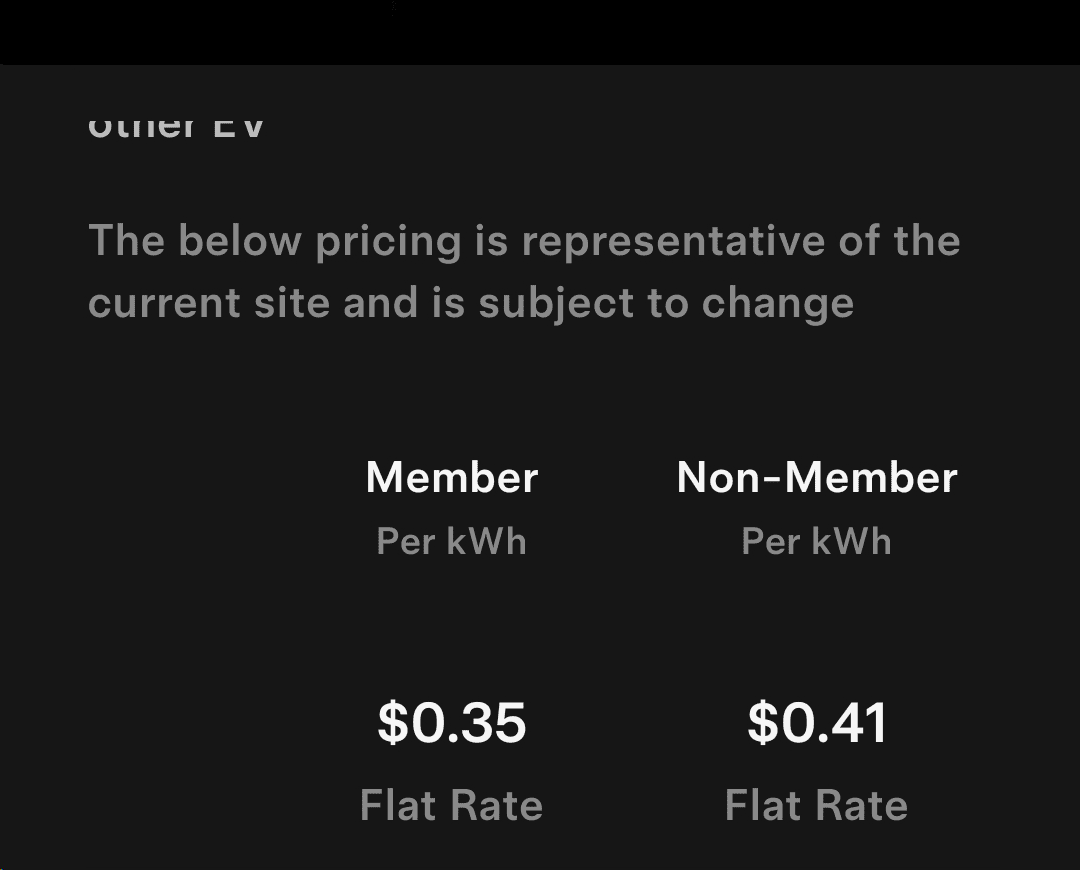
Task: Tap the black top bar
Action: 540,32
